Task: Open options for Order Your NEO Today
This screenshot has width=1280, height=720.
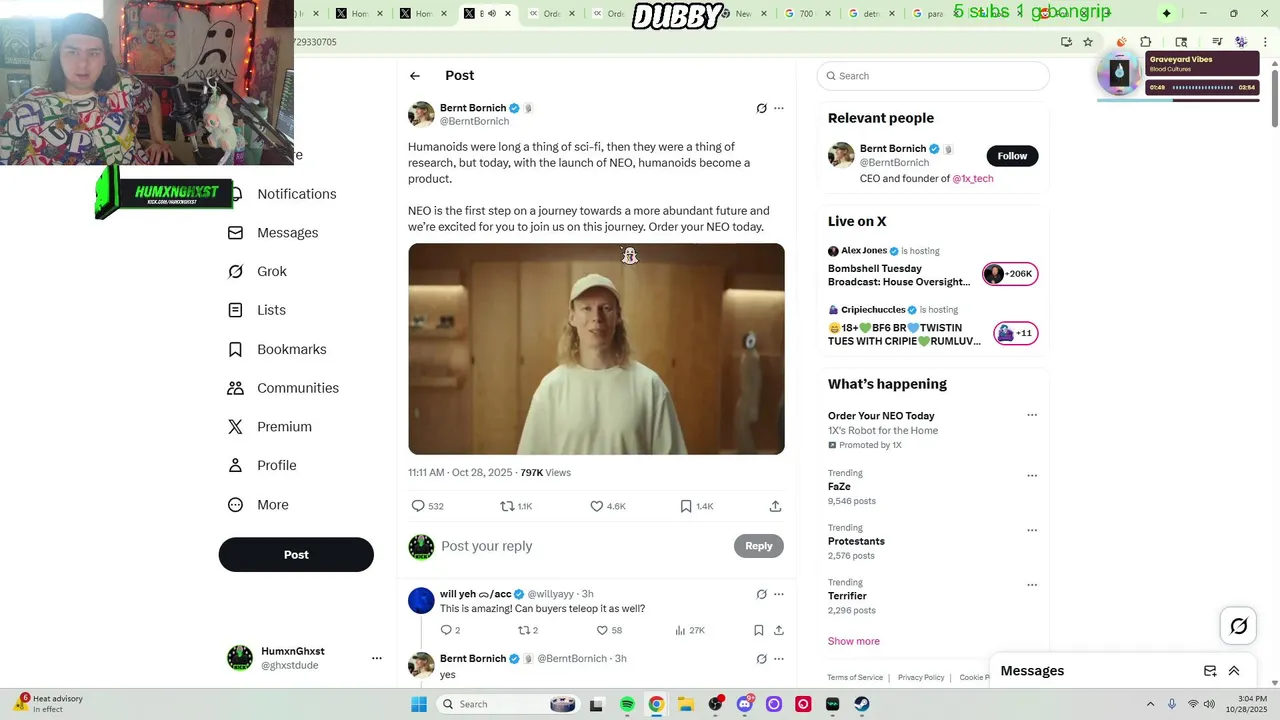Action: (1032, 415)
